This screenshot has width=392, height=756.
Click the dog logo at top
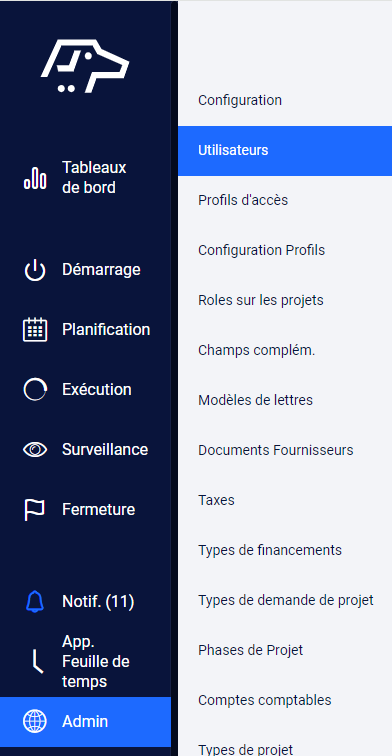click(x=85, y=66)
